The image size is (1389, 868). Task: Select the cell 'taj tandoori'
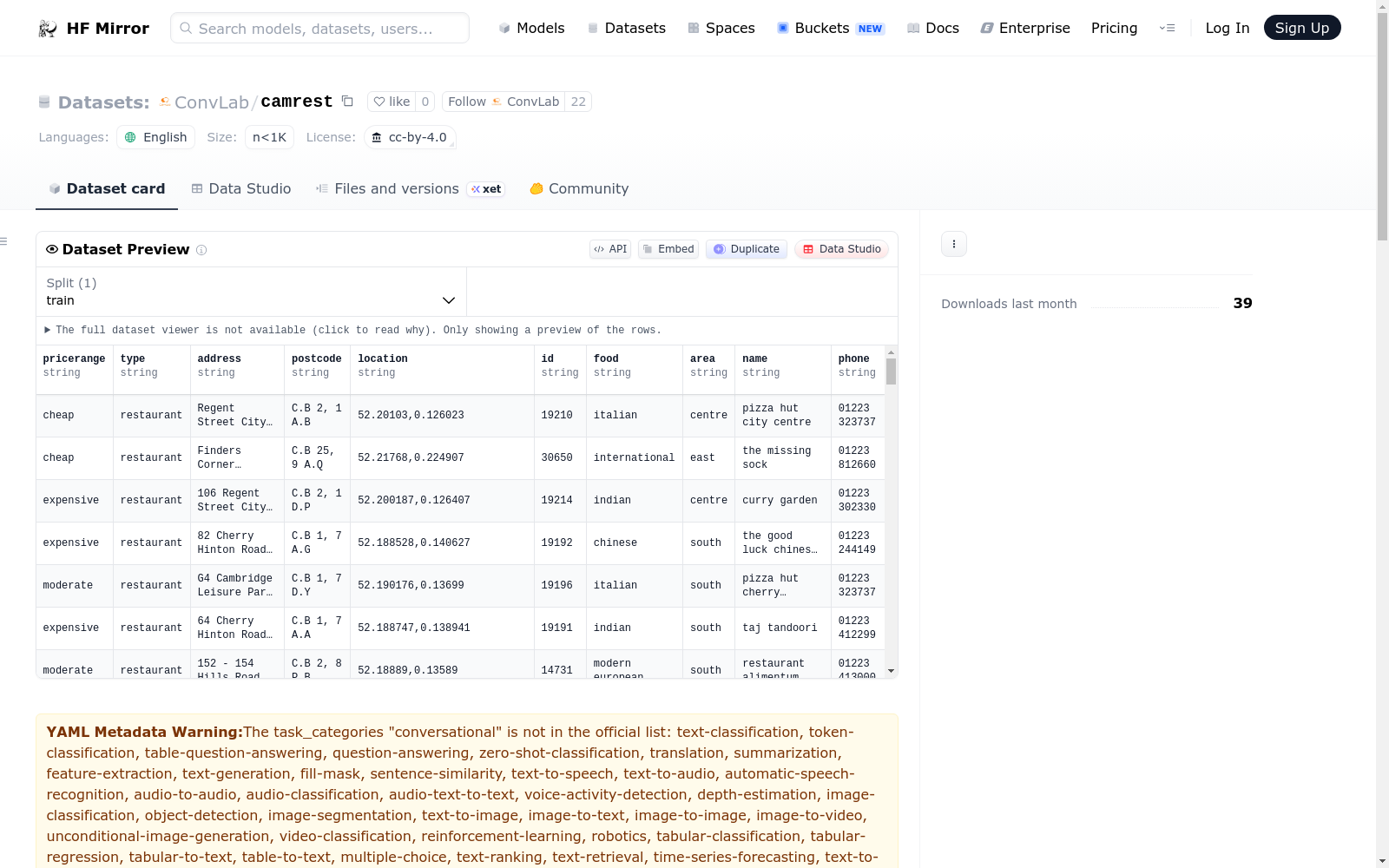pyautogui.click(x=783, y=628)
